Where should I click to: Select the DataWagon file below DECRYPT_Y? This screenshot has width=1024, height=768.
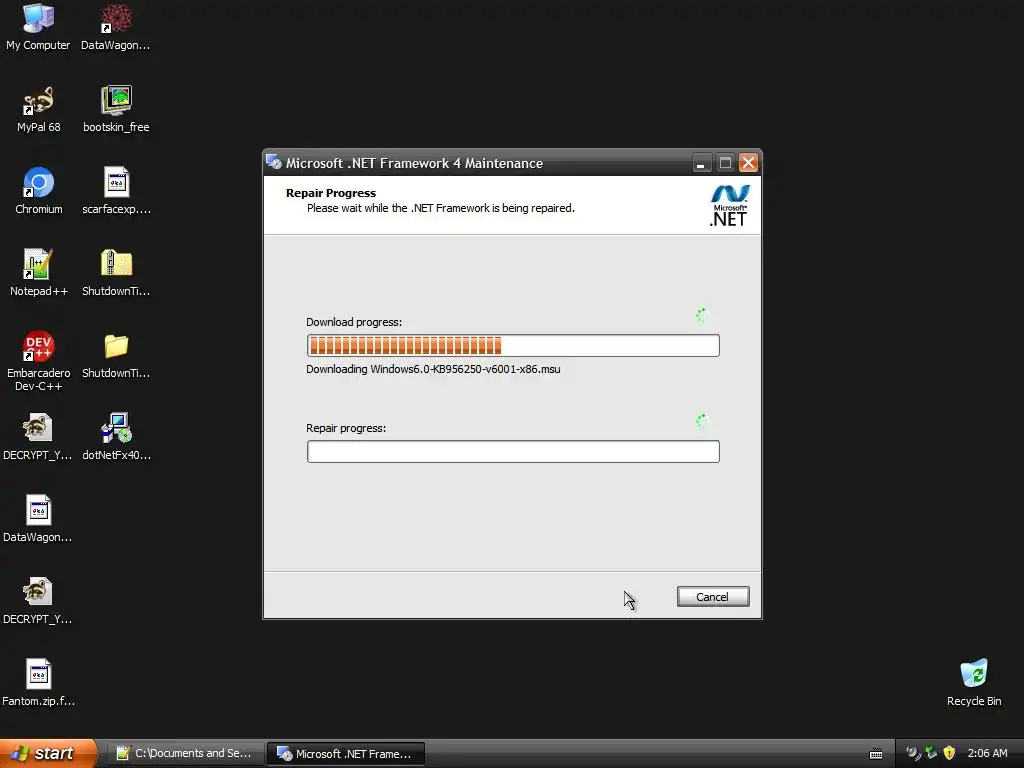click(38, 519)
